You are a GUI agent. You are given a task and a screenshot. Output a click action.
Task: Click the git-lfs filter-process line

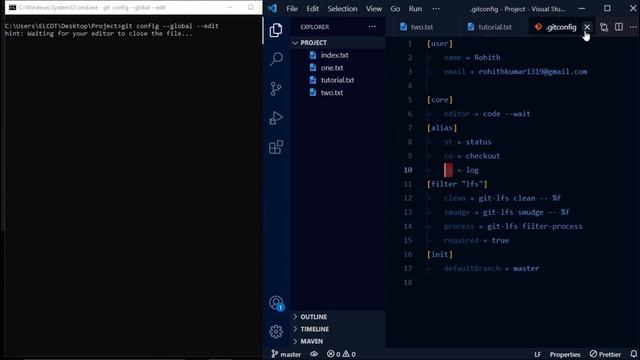[513, 227]
